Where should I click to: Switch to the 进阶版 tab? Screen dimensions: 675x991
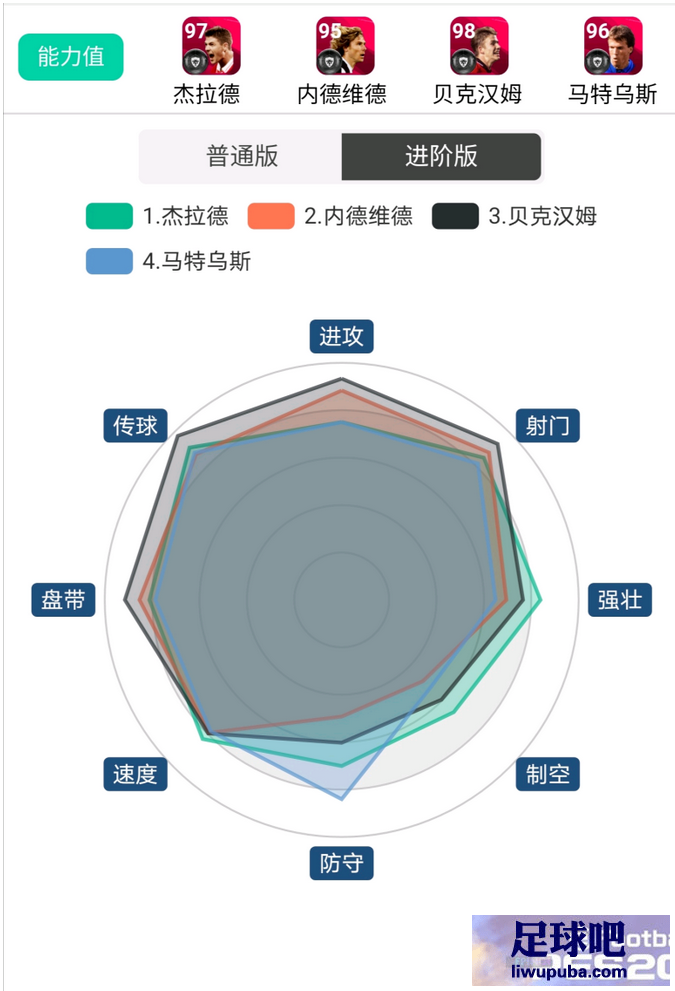click(x=441, y=156)
